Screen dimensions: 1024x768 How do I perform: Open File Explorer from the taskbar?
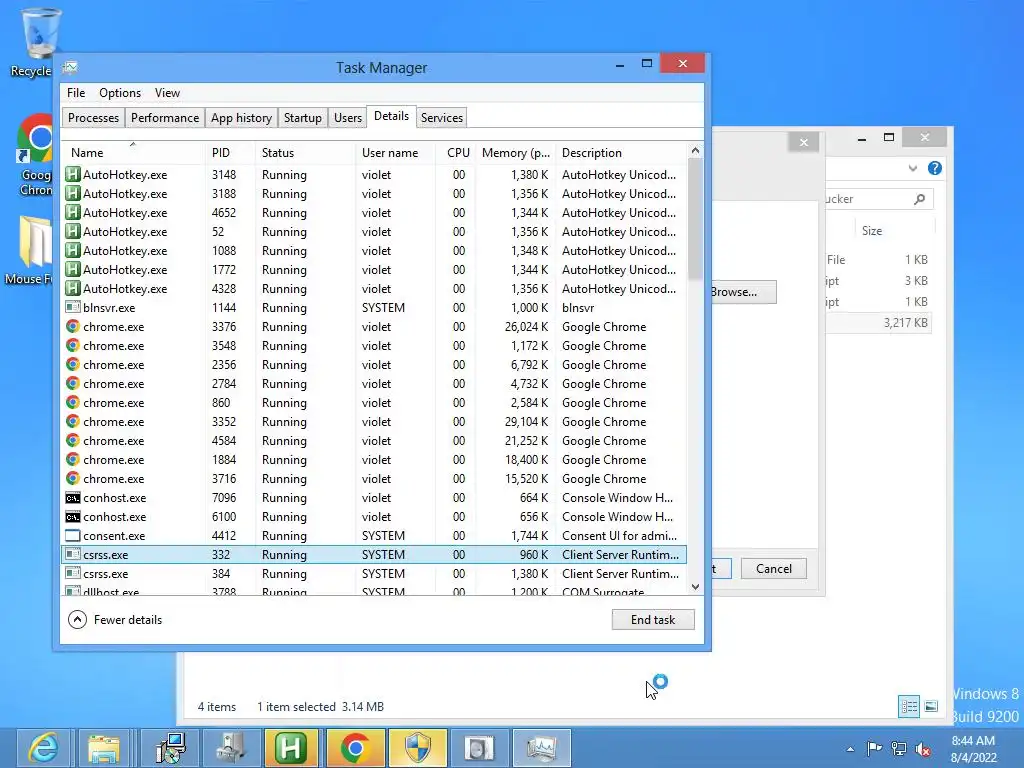[x=104, y=748]
